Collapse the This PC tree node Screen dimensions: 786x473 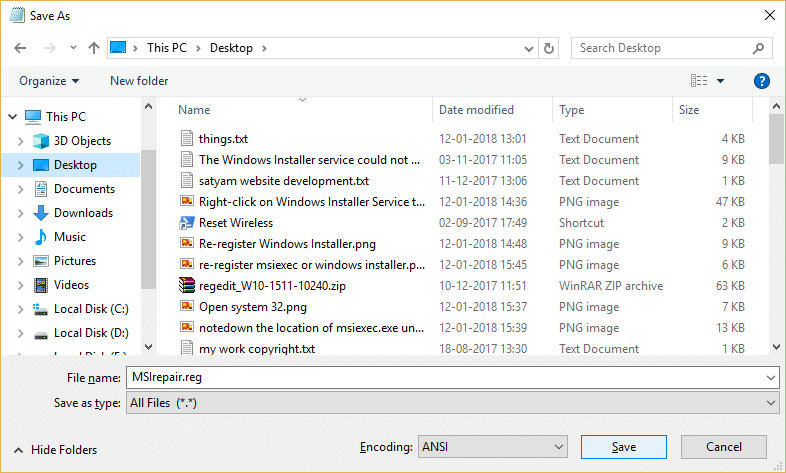pos(12,117)
